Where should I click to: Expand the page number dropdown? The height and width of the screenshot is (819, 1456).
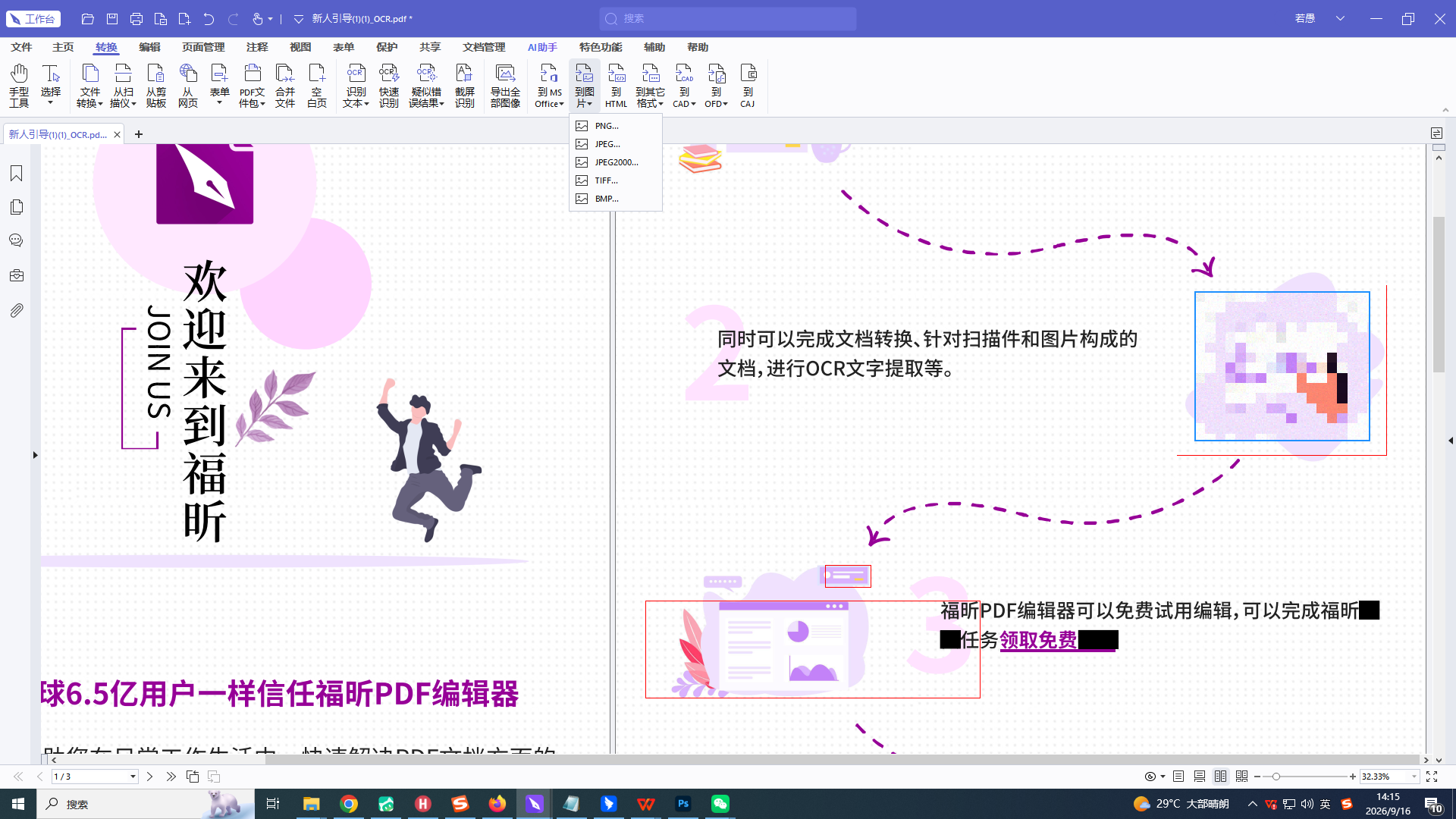tap(133, 777)
